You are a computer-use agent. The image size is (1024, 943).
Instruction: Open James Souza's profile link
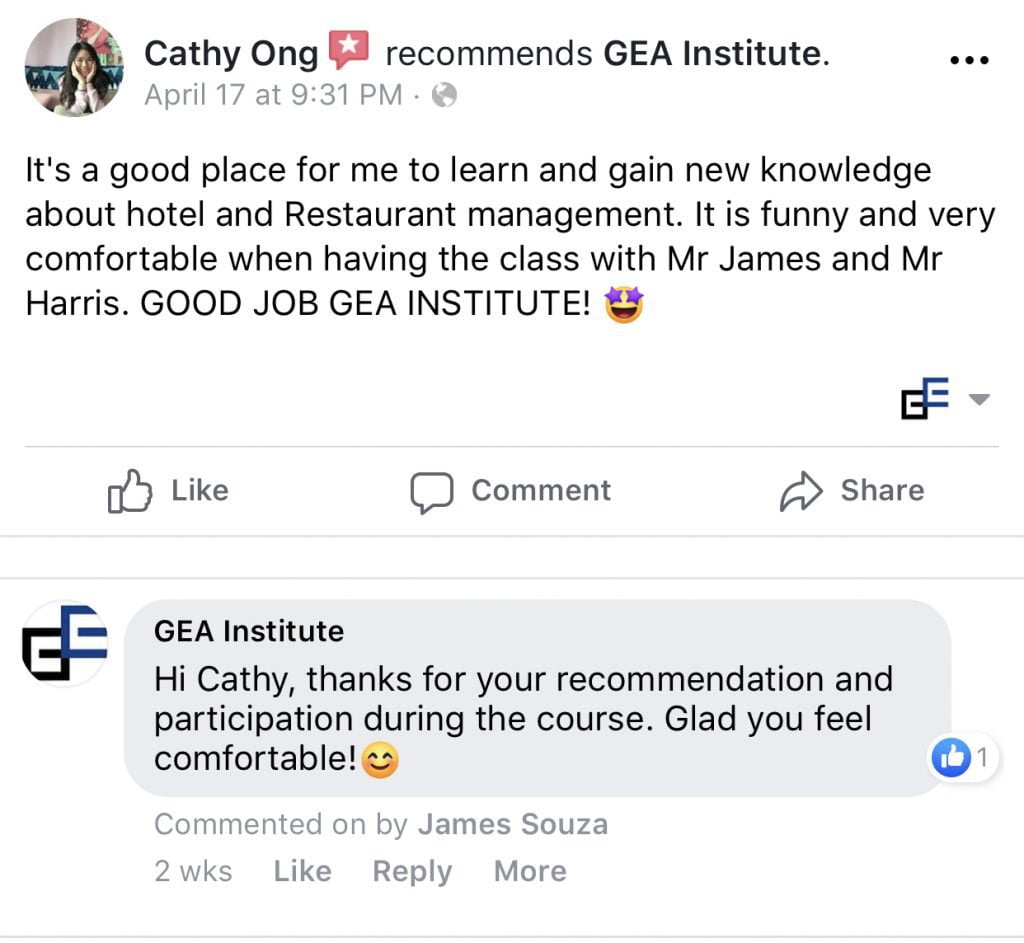pos(512,824)
